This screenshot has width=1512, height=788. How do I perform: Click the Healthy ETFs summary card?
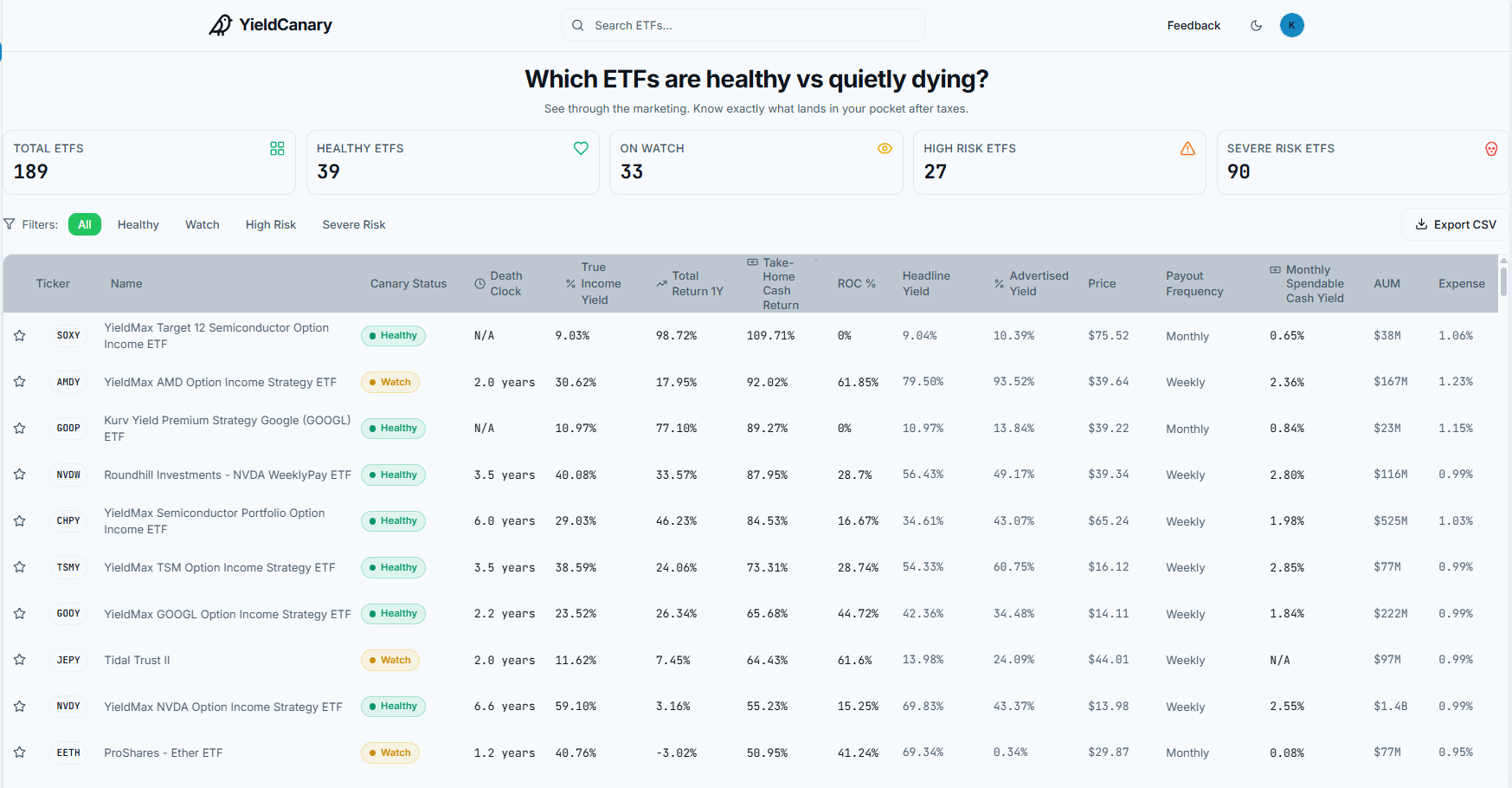pos(453,162)
